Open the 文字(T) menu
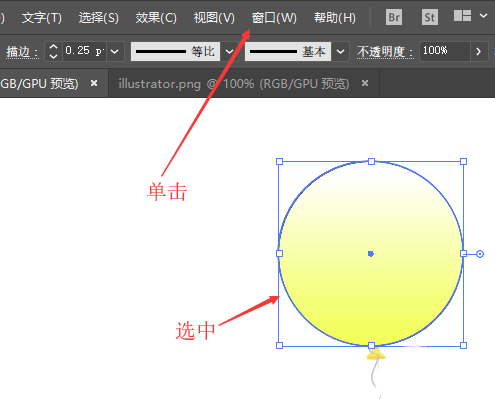 (42, 17)
